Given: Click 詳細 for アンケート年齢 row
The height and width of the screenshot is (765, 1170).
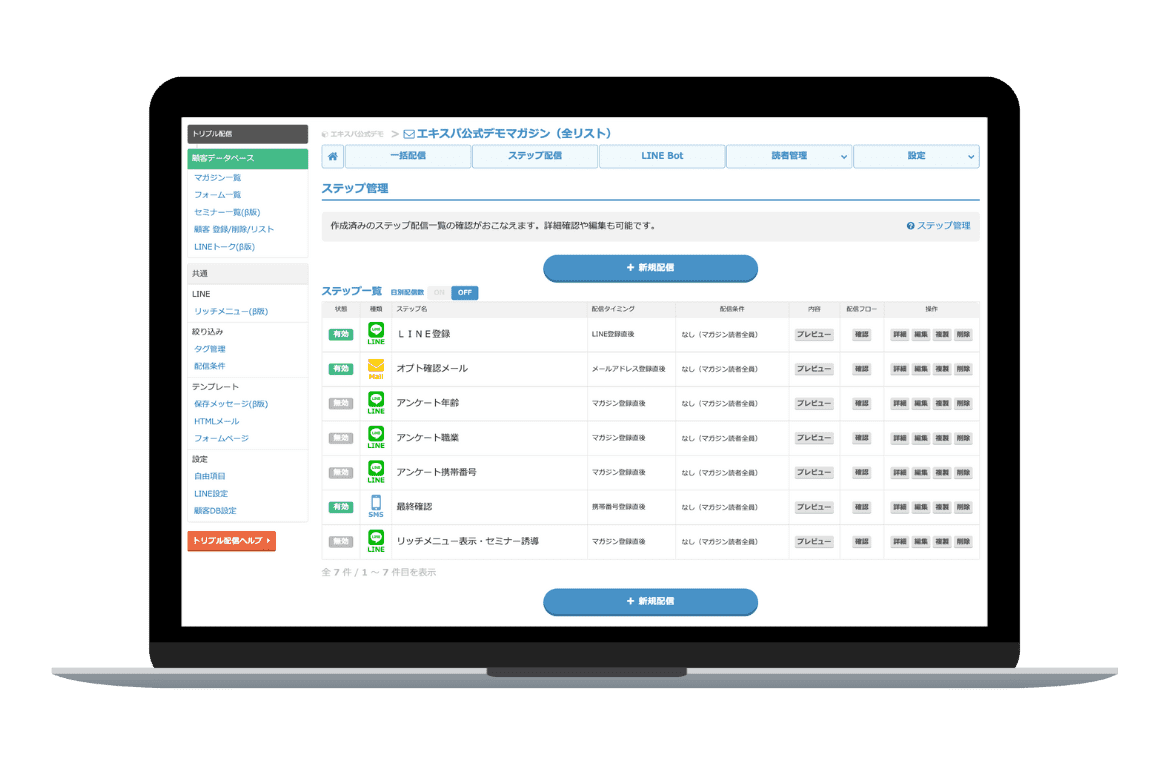Looking at the screenshot, I should click(x=900, y=403).
